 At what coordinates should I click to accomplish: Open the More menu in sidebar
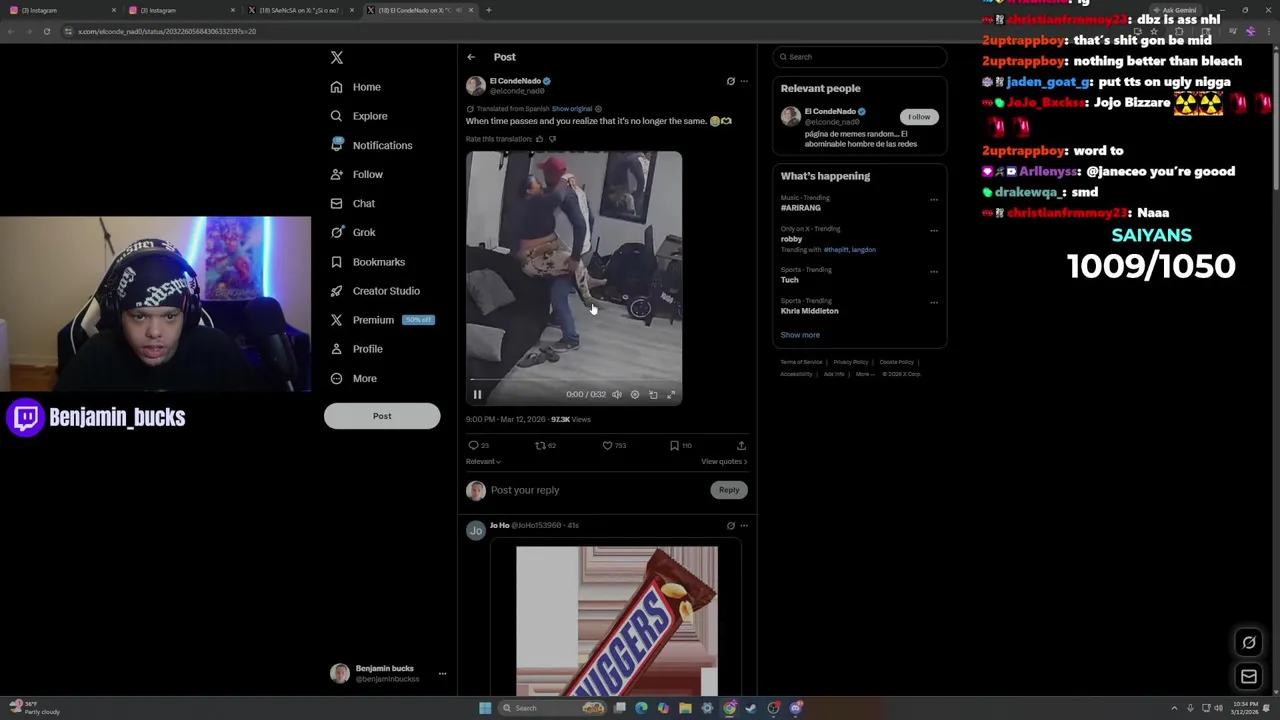(x=354, y=379)
